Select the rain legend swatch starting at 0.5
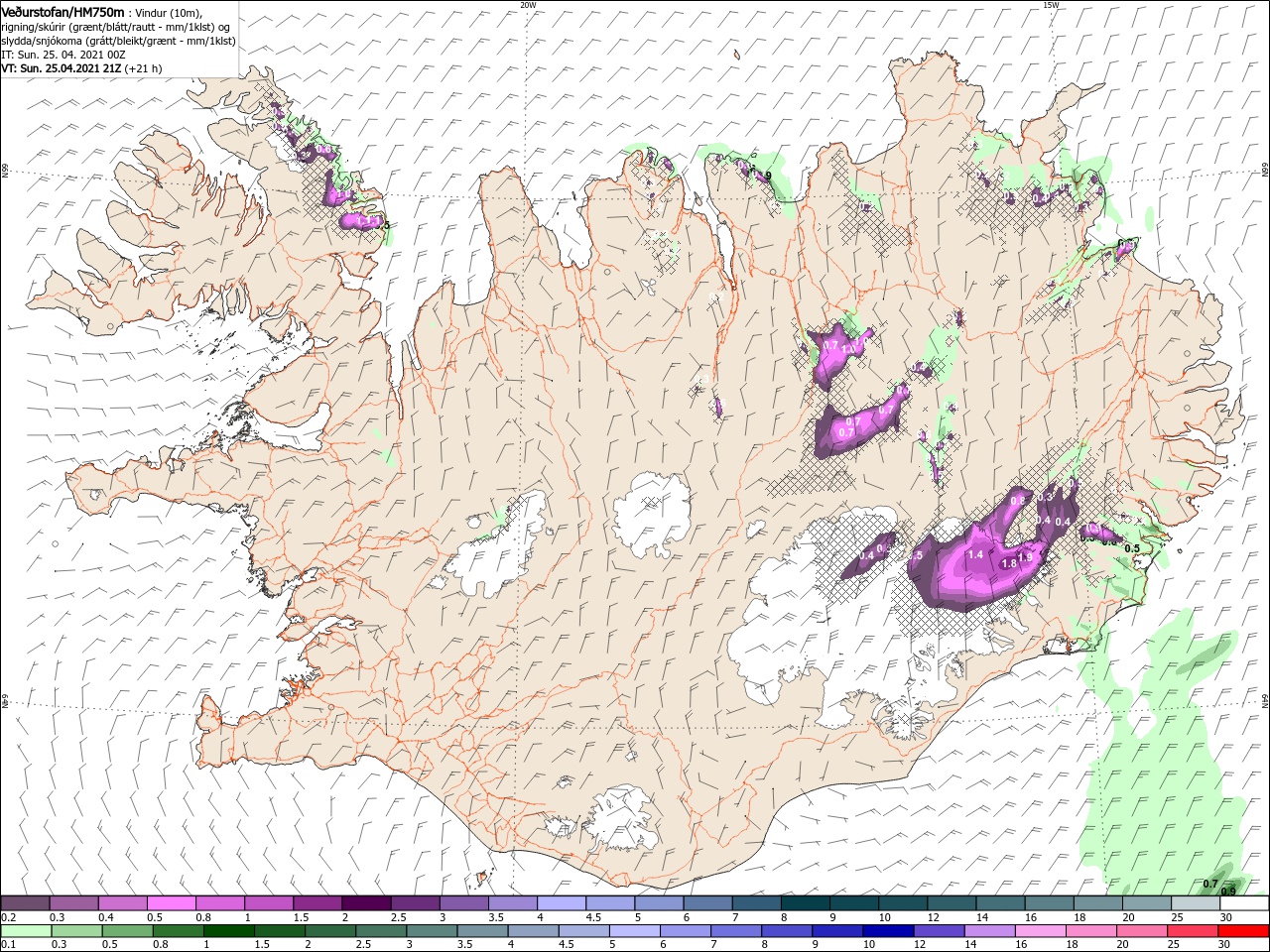The height and width of the screenshot is (952, 1270). tap(127, 931)
